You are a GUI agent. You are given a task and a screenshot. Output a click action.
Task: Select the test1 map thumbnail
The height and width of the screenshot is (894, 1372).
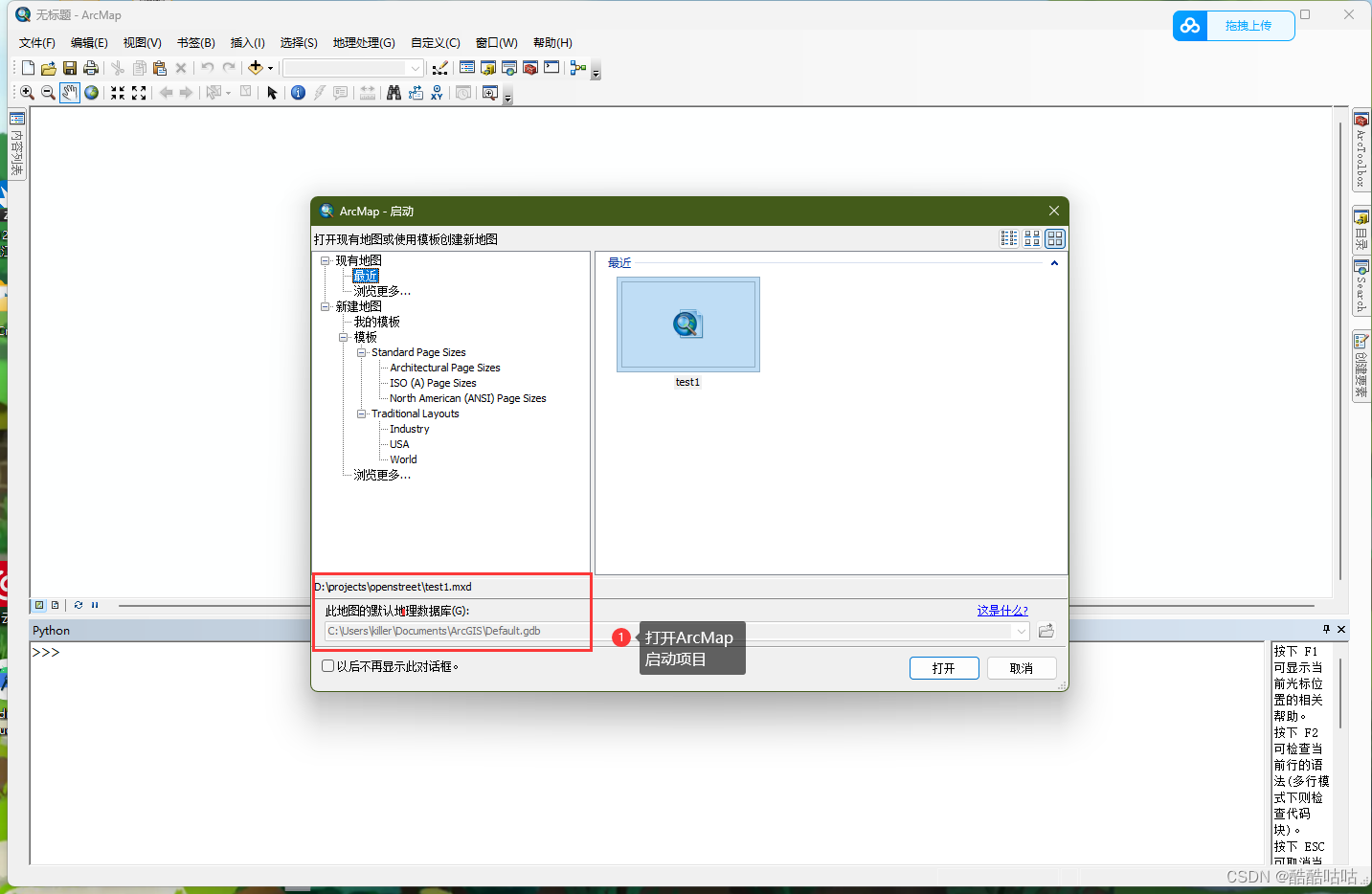pyautogui.click(x=687, y=324)
